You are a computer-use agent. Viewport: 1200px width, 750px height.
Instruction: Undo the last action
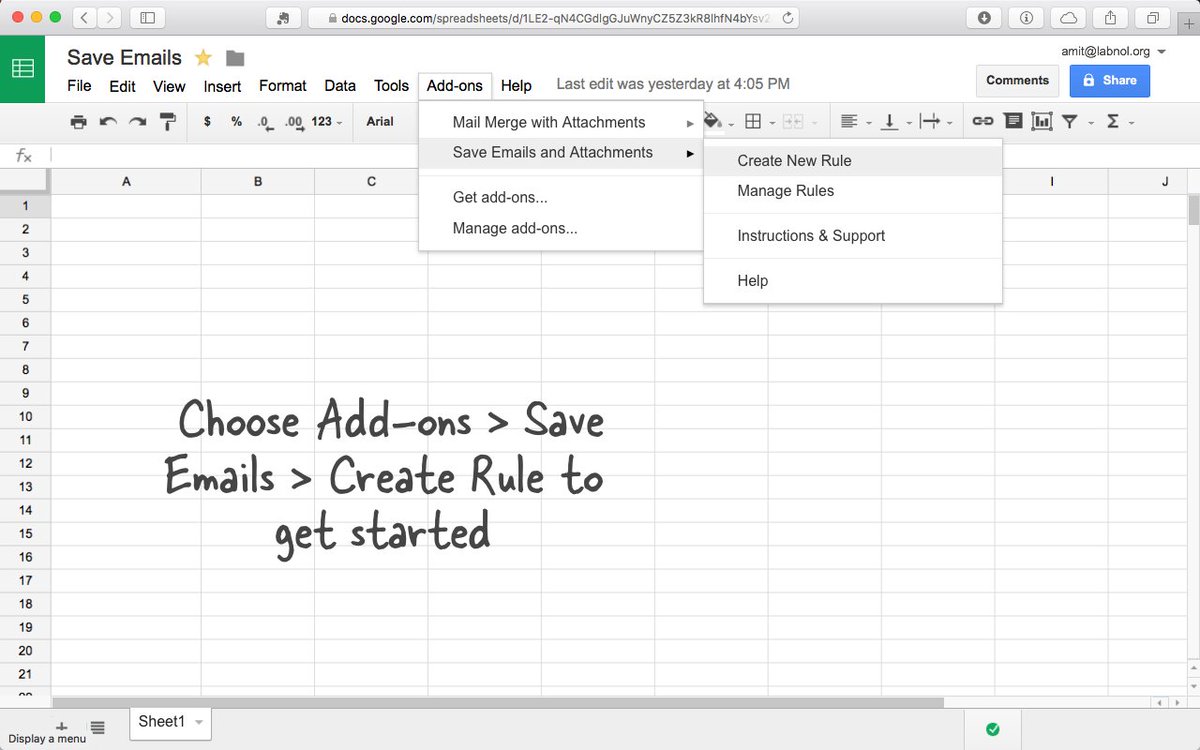[108, 120]
